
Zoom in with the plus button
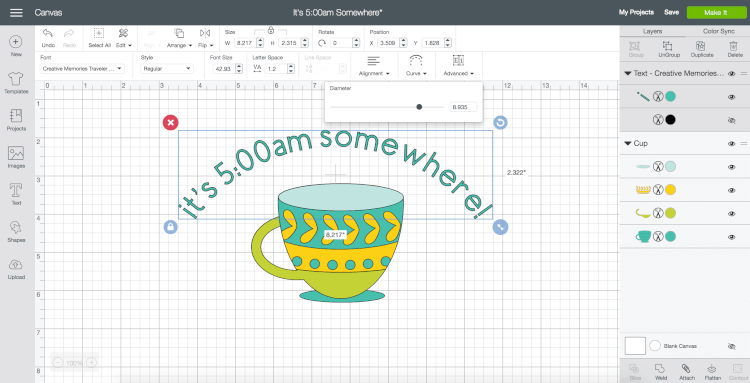click(91, 363)
